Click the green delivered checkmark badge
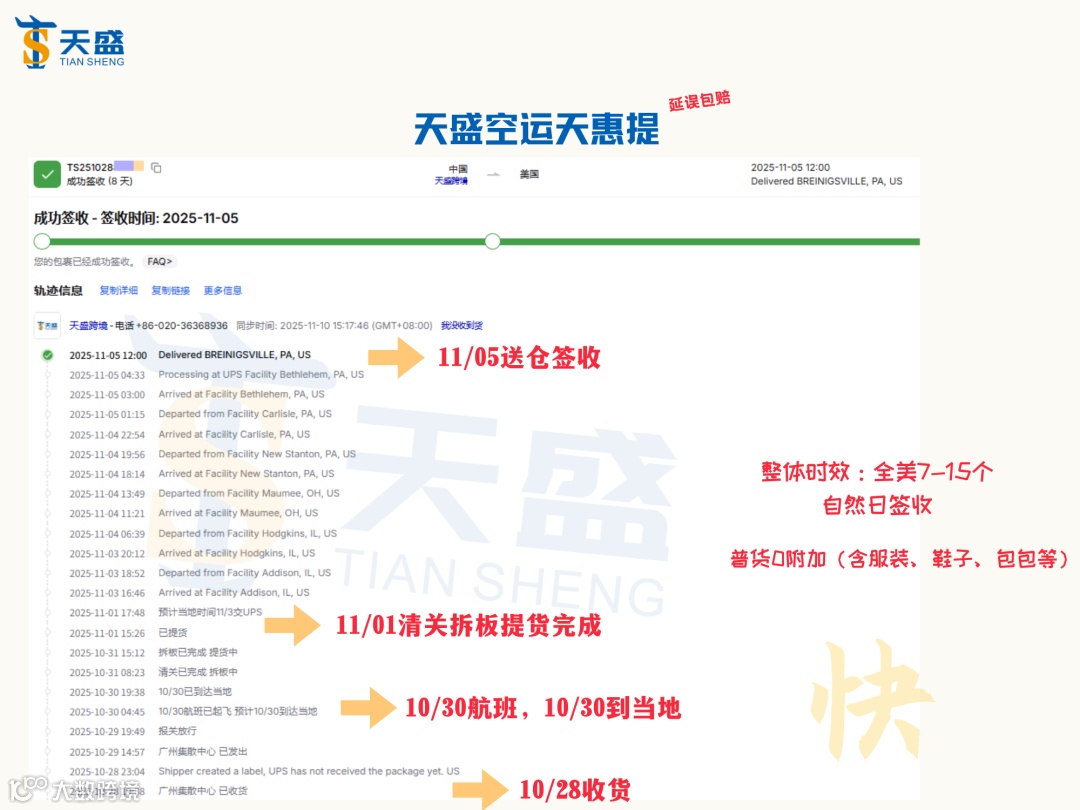 point(47,174)
